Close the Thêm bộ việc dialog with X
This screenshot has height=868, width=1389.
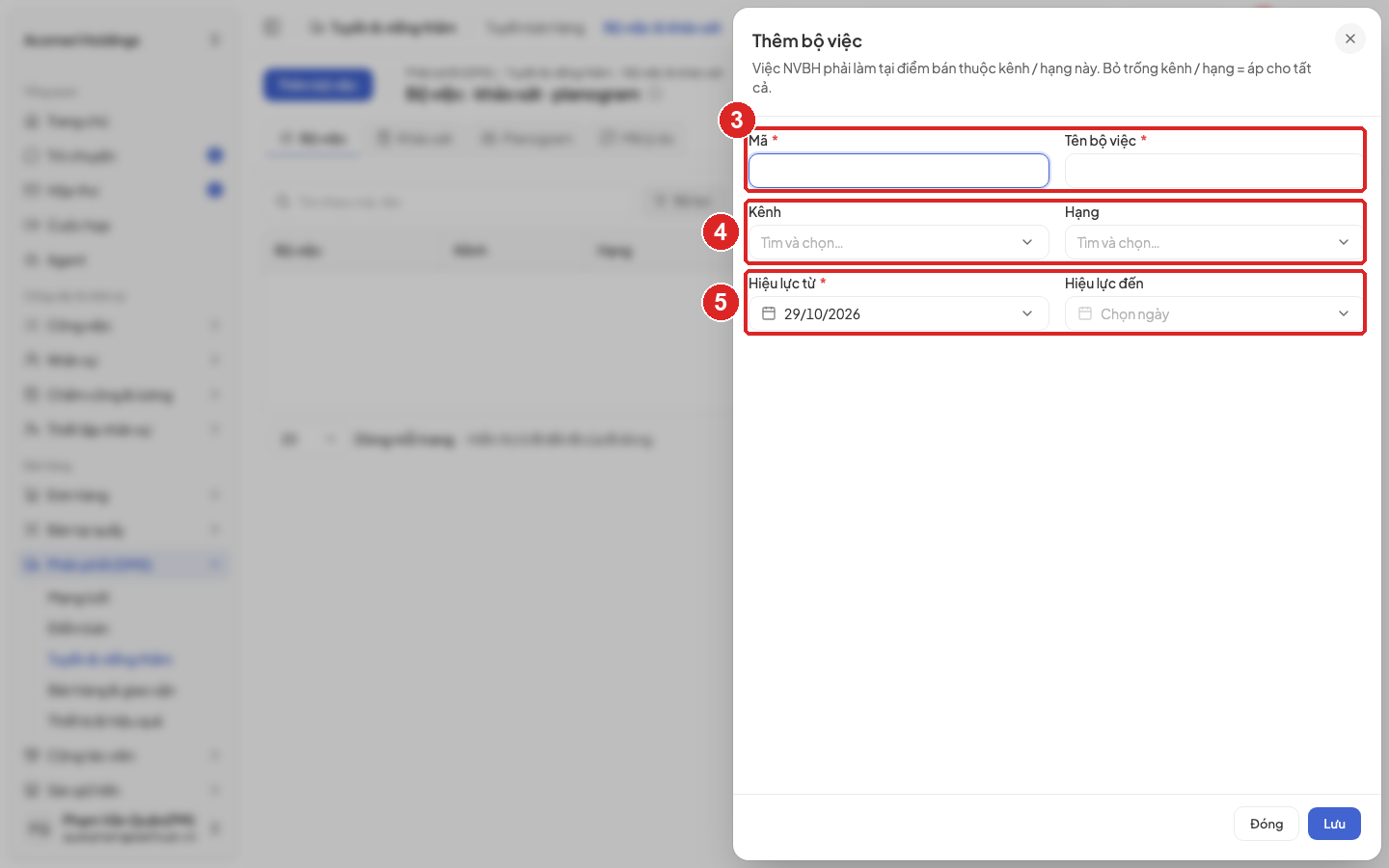tap(1349, 39)
